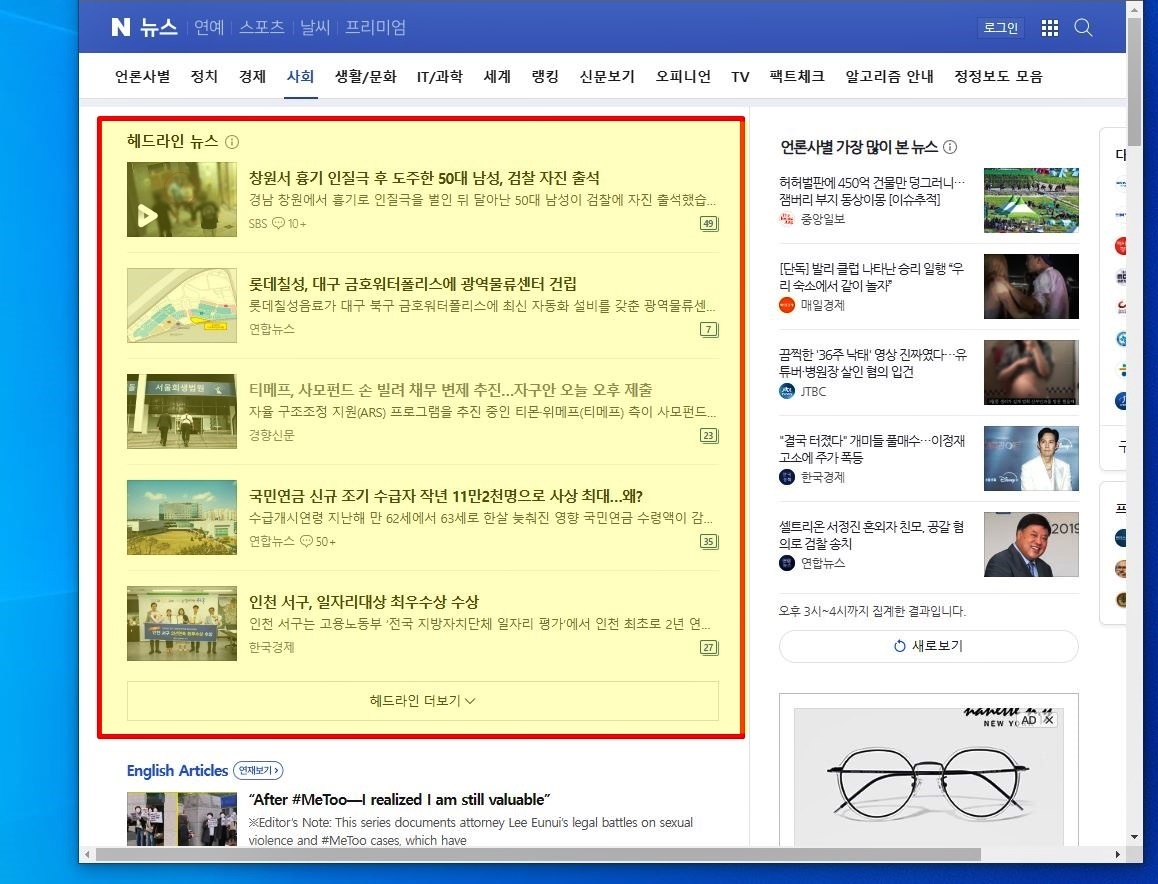Click the 로그인 button
Viewport: 1158px width, 884px height.
(x=1001, y=28)
